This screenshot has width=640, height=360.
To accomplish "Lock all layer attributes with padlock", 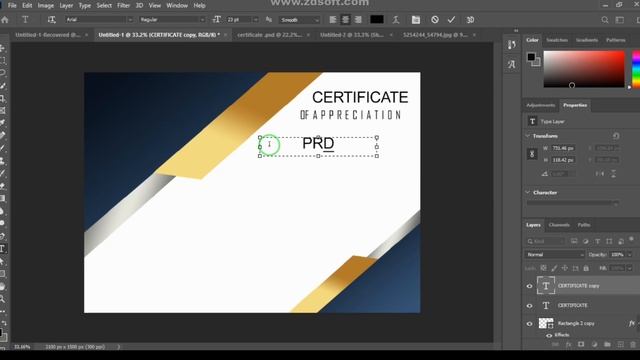I will 586,268.
